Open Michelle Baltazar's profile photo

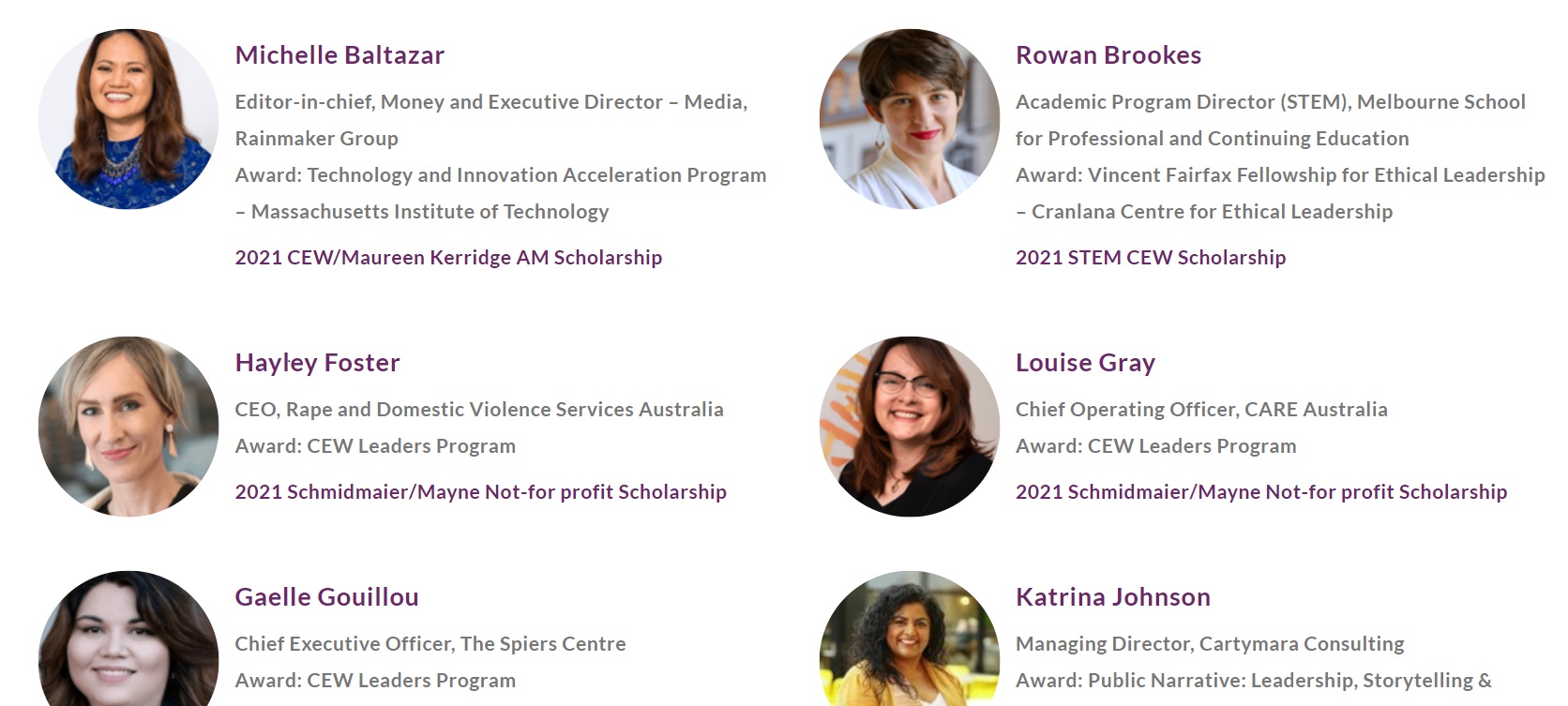[x=128, y=119]
